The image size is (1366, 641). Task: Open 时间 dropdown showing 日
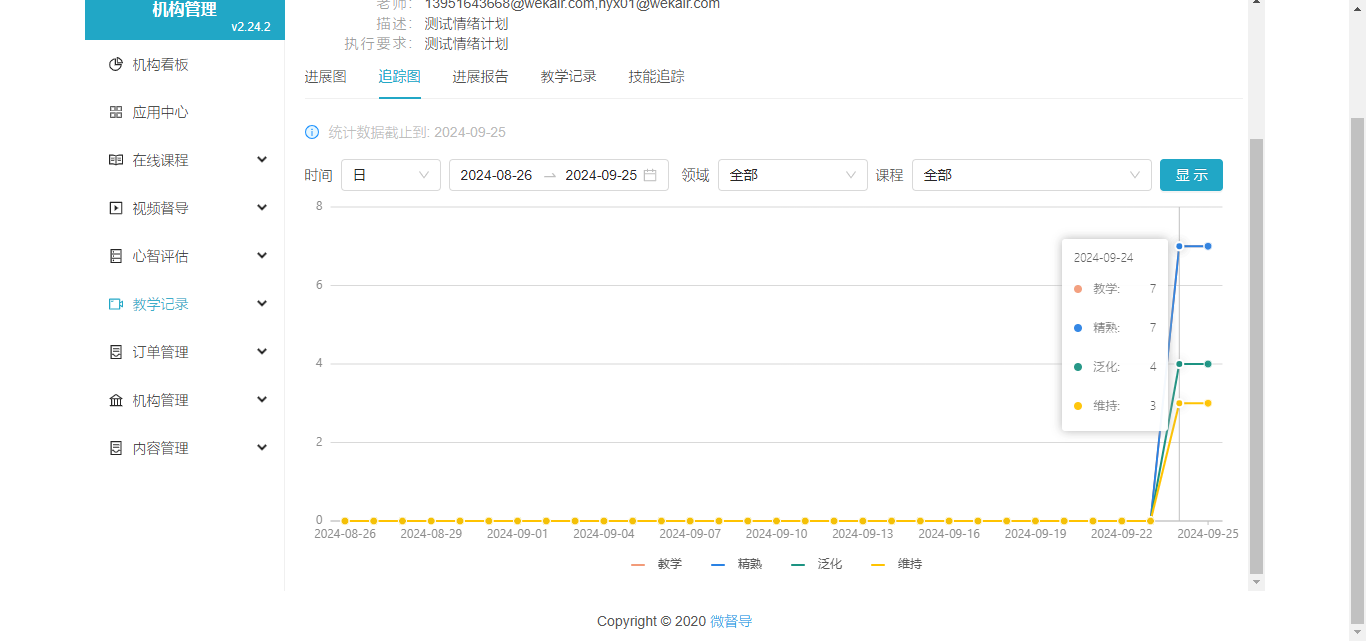click(391, 175)
